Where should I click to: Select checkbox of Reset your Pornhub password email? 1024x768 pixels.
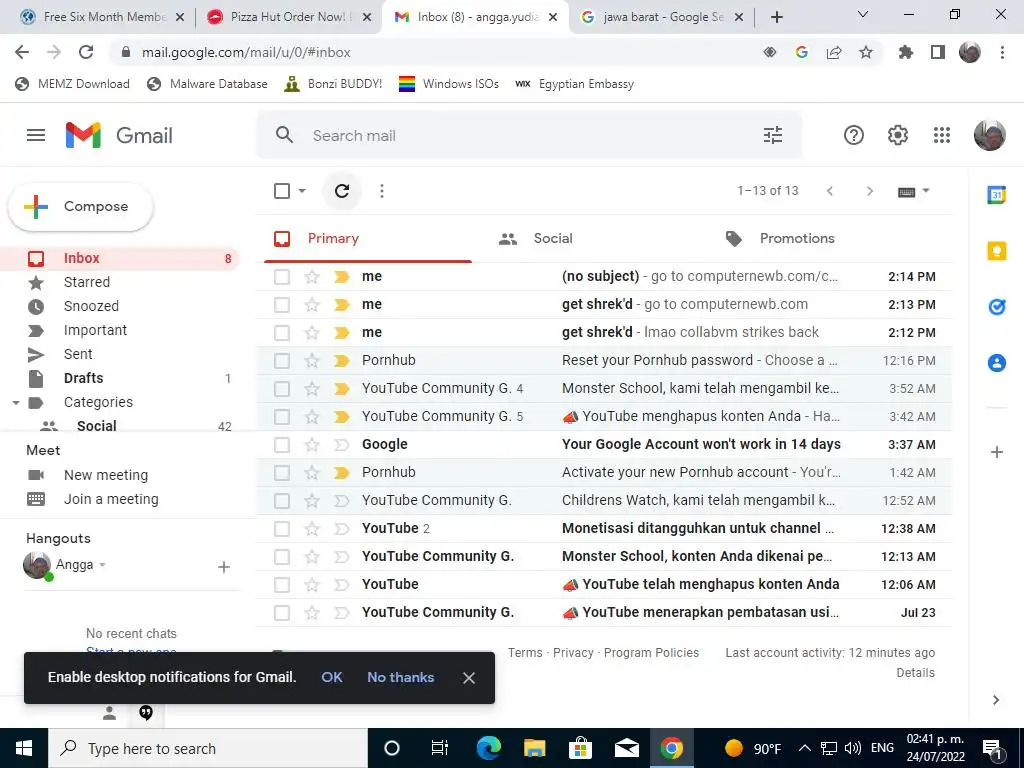point(282,360)
